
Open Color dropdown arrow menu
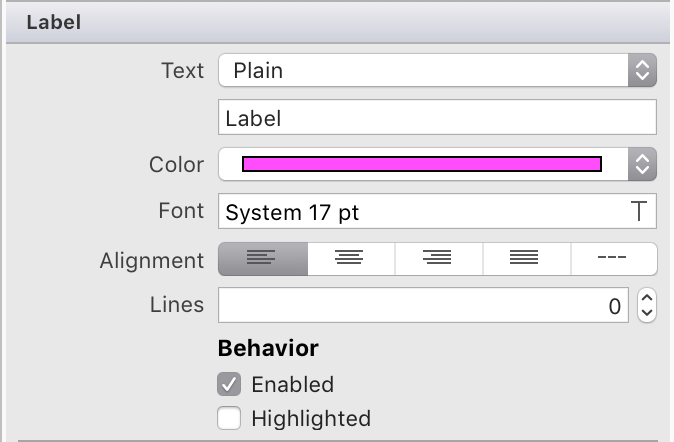642,164
